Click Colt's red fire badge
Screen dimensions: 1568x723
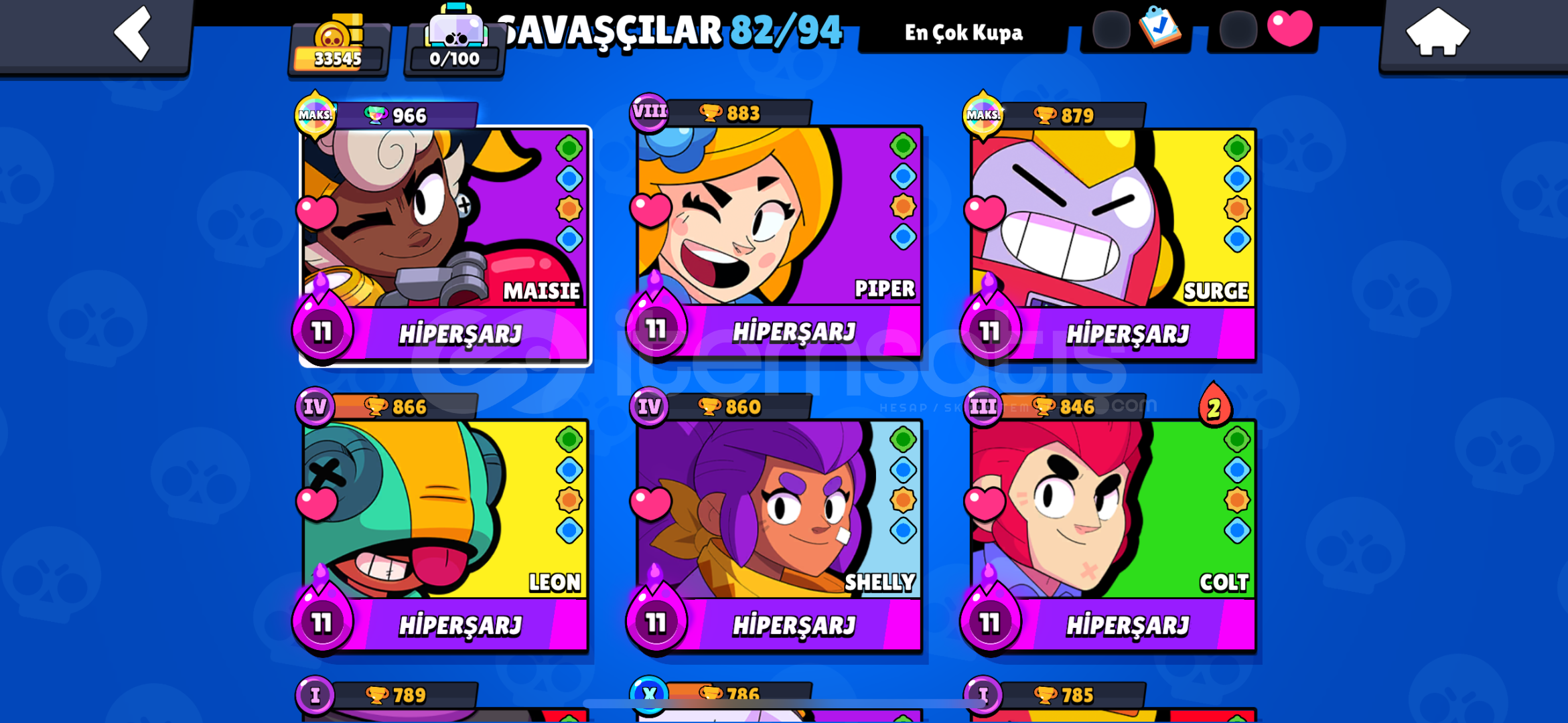[1214, 406]
